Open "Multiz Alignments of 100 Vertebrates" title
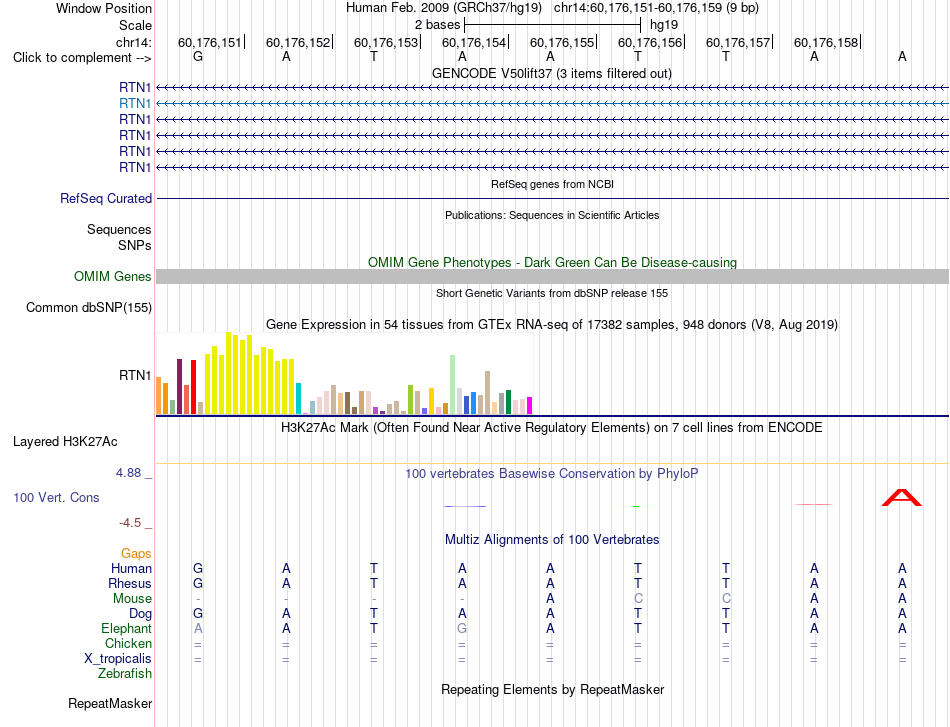Image resolution: width=950 pixels, height=727 pixels. (x=552, y=540)
